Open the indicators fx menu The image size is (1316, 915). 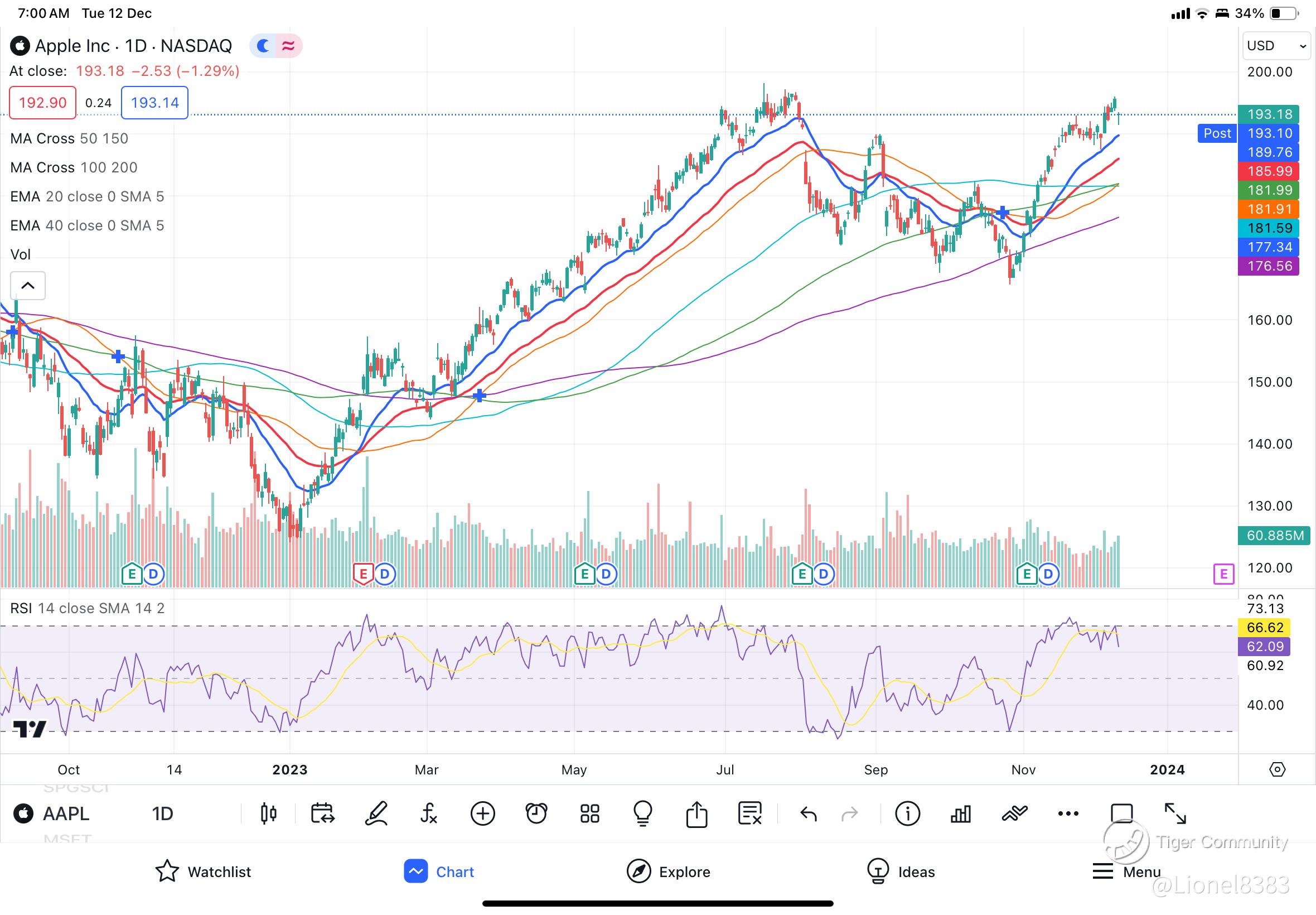point(429,813)
